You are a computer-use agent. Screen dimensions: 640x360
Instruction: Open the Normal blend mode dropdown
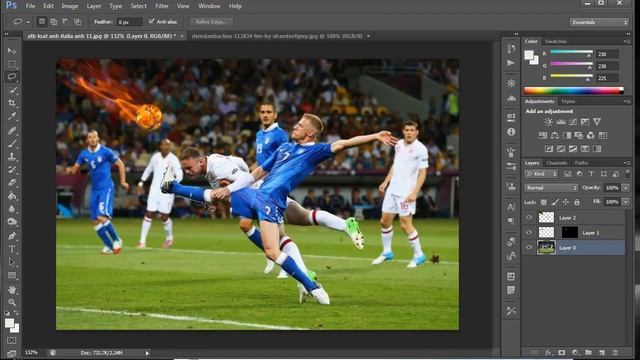(x=551, y=188)
